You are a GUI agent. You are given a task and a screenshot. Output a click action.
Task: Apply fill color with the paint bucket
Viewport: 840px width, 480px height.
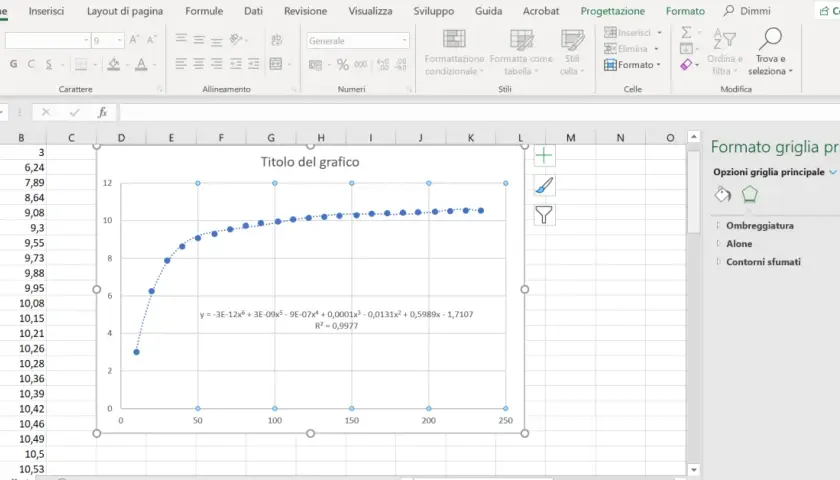114,64
